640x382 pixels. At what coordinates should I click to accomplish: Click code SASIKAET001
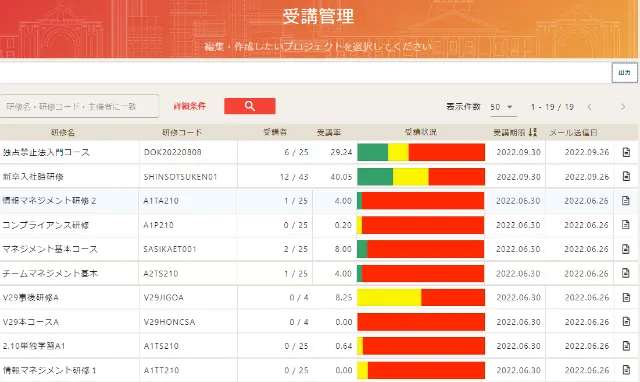(170, 249)
